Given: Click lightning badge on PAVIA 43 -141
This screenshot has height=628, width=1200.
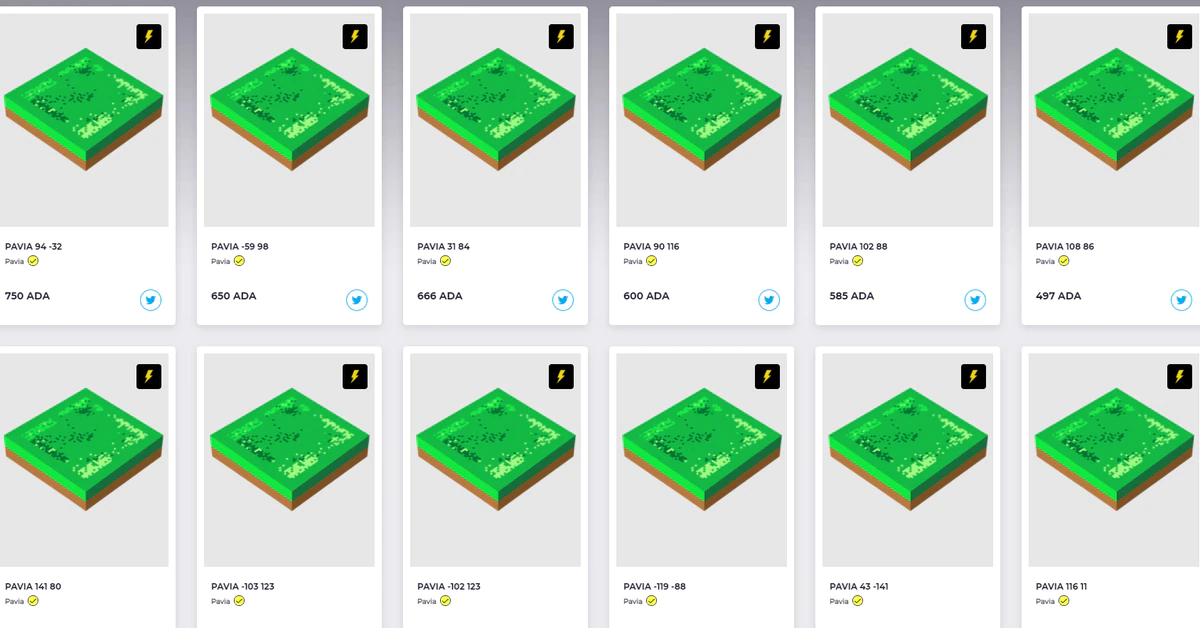Looking at the screenshot, I should pos(974,377).
